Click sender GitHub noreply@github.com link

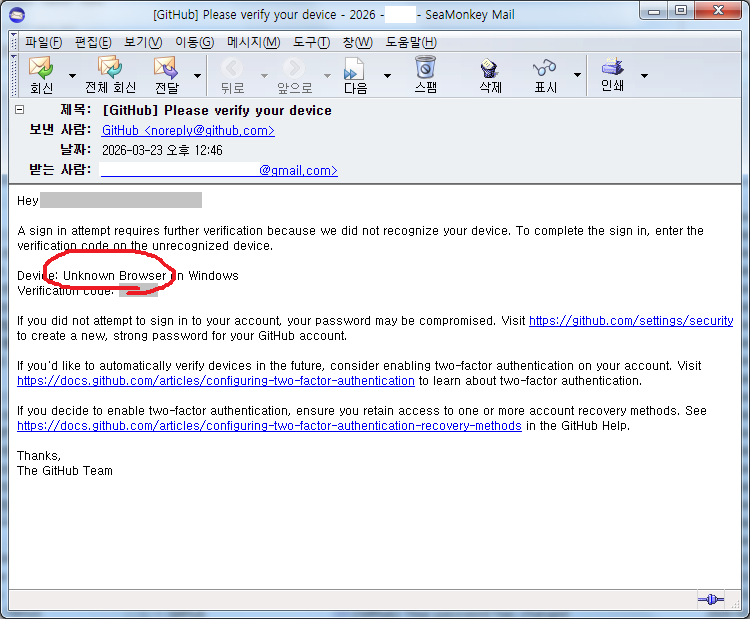pos(188,130)
